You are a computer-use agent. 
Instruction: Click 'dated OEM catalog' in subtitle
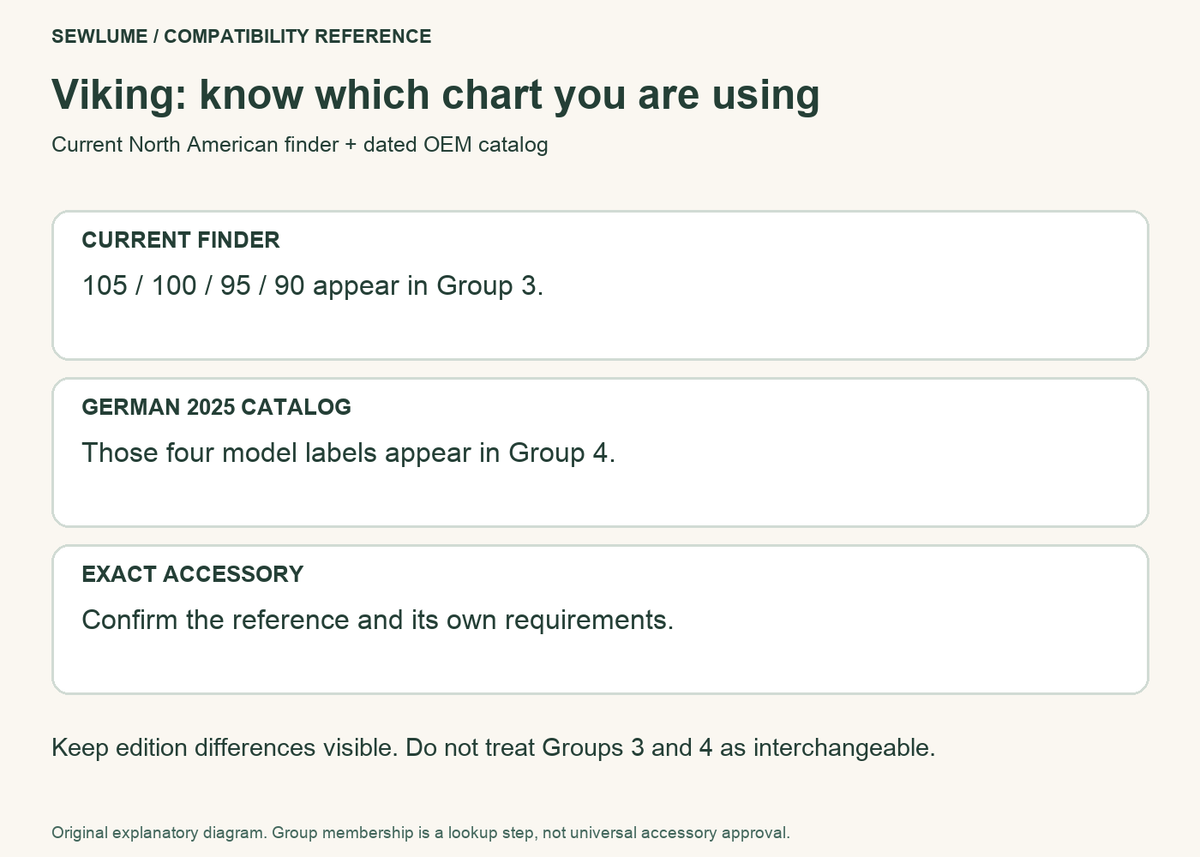455,145
